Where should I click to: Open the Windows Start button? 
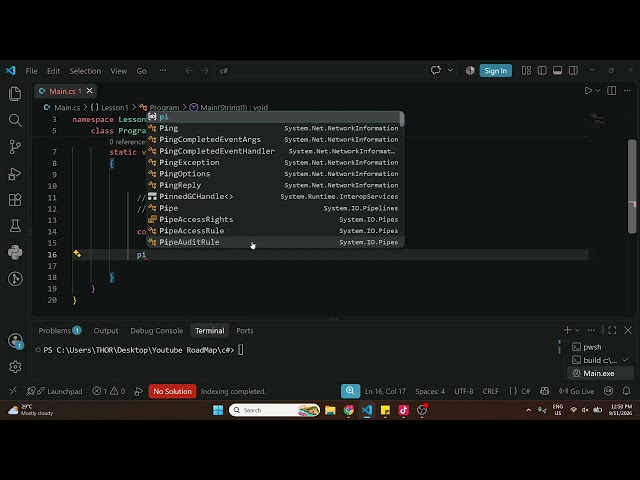click(218, 410)
